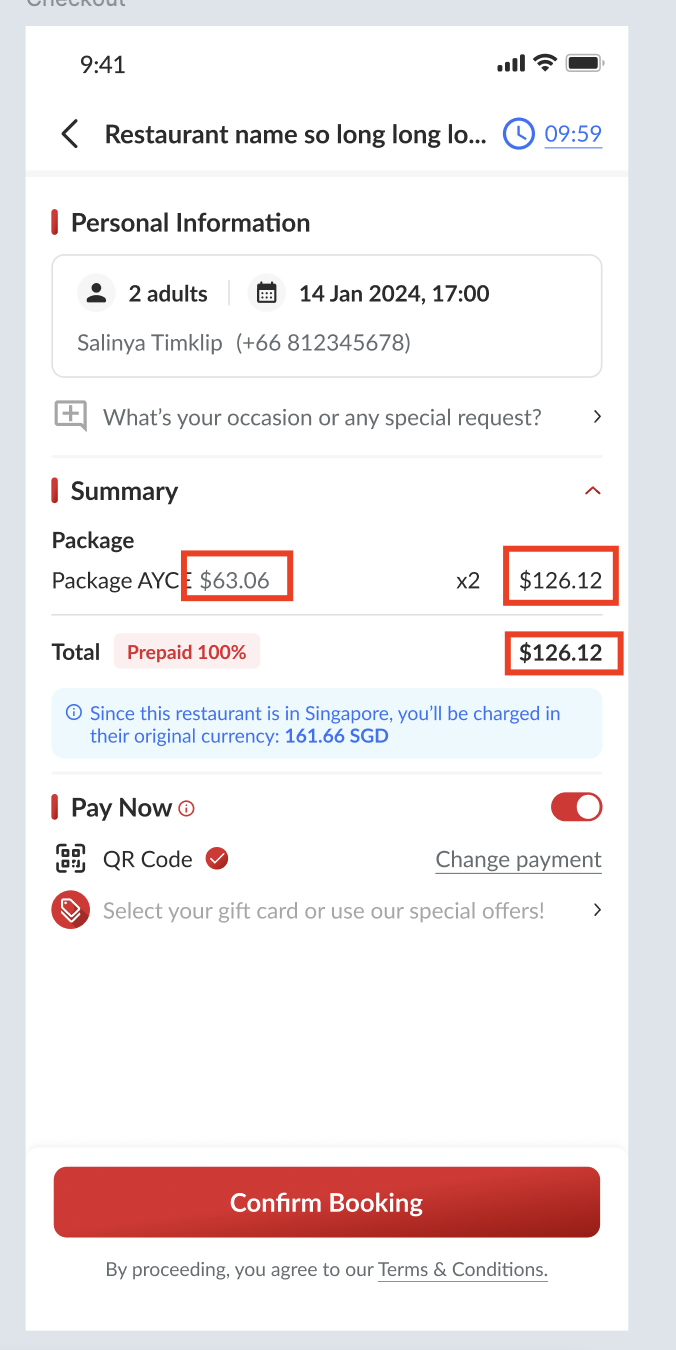Tap the personal information booking card
The height and width of the screenshot is (1350, 676).
326,316
